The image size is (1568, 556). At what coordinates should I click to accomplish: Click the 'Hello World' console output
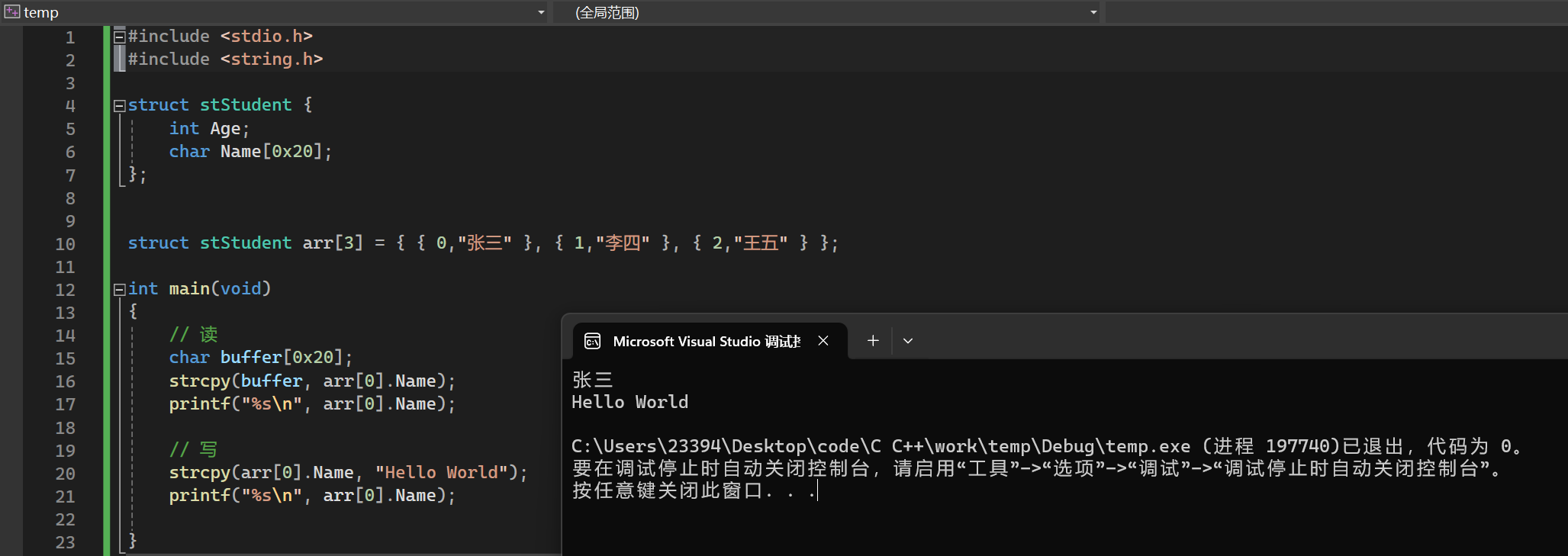(x=630, y=402)
